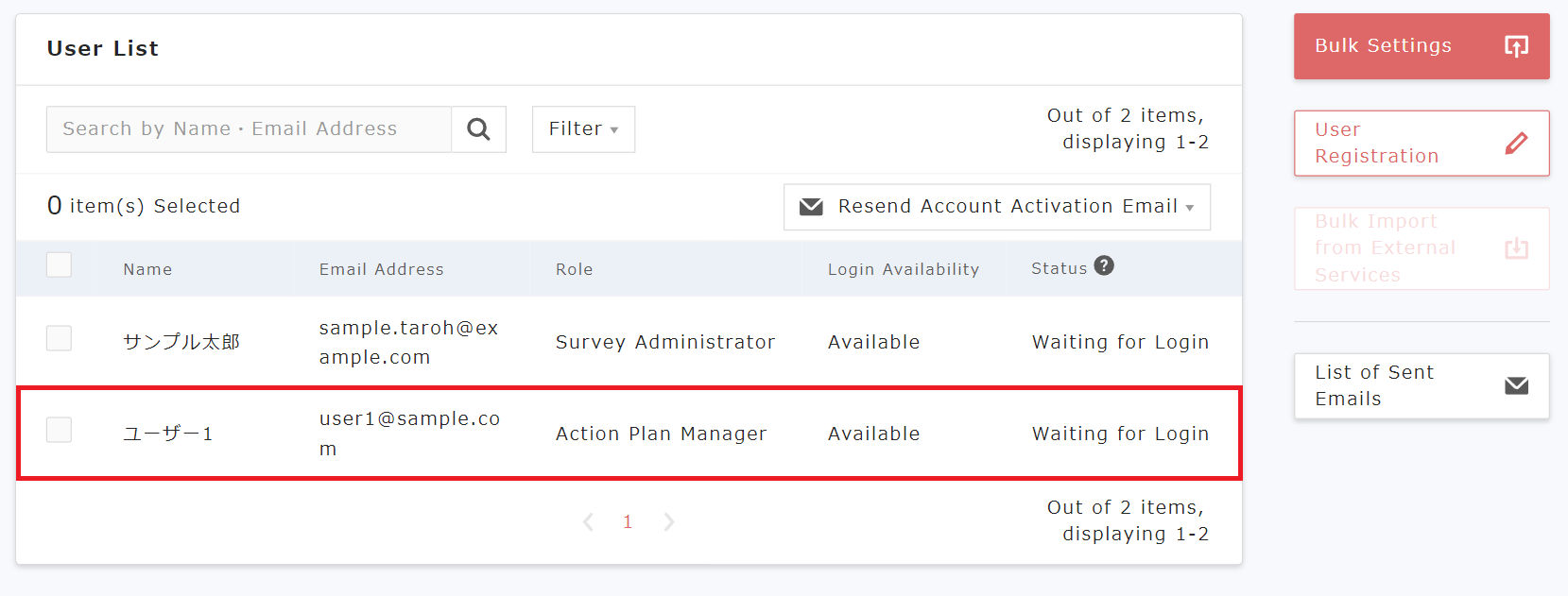Go to next page using right chevron
1568x596 pixels.
(x=669, y=522)
